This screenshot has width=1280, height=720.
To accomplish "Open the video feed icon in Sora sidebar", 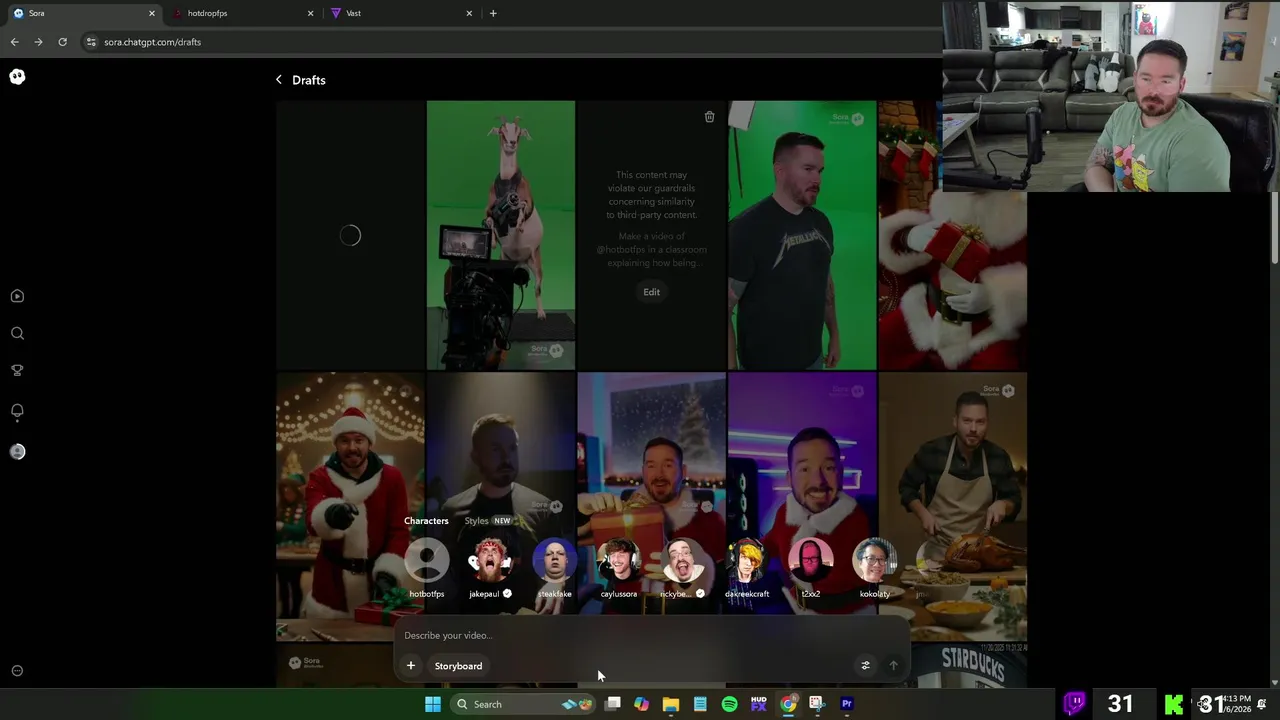I will coord(17,296).
